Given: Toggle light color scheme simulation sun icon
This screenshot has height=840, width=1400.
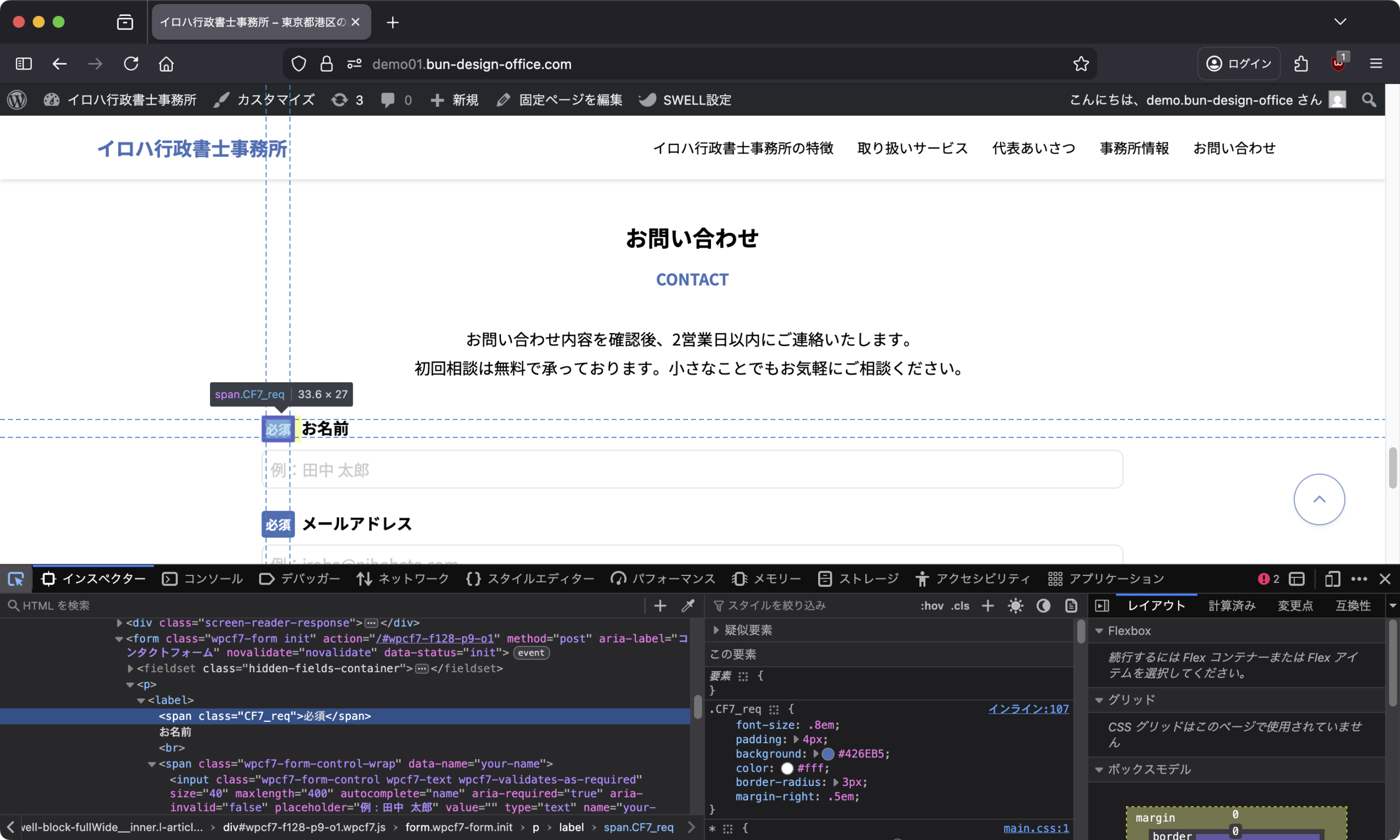Looking at the screenshot, I should pyautogui.click(x=1015, y=605).
